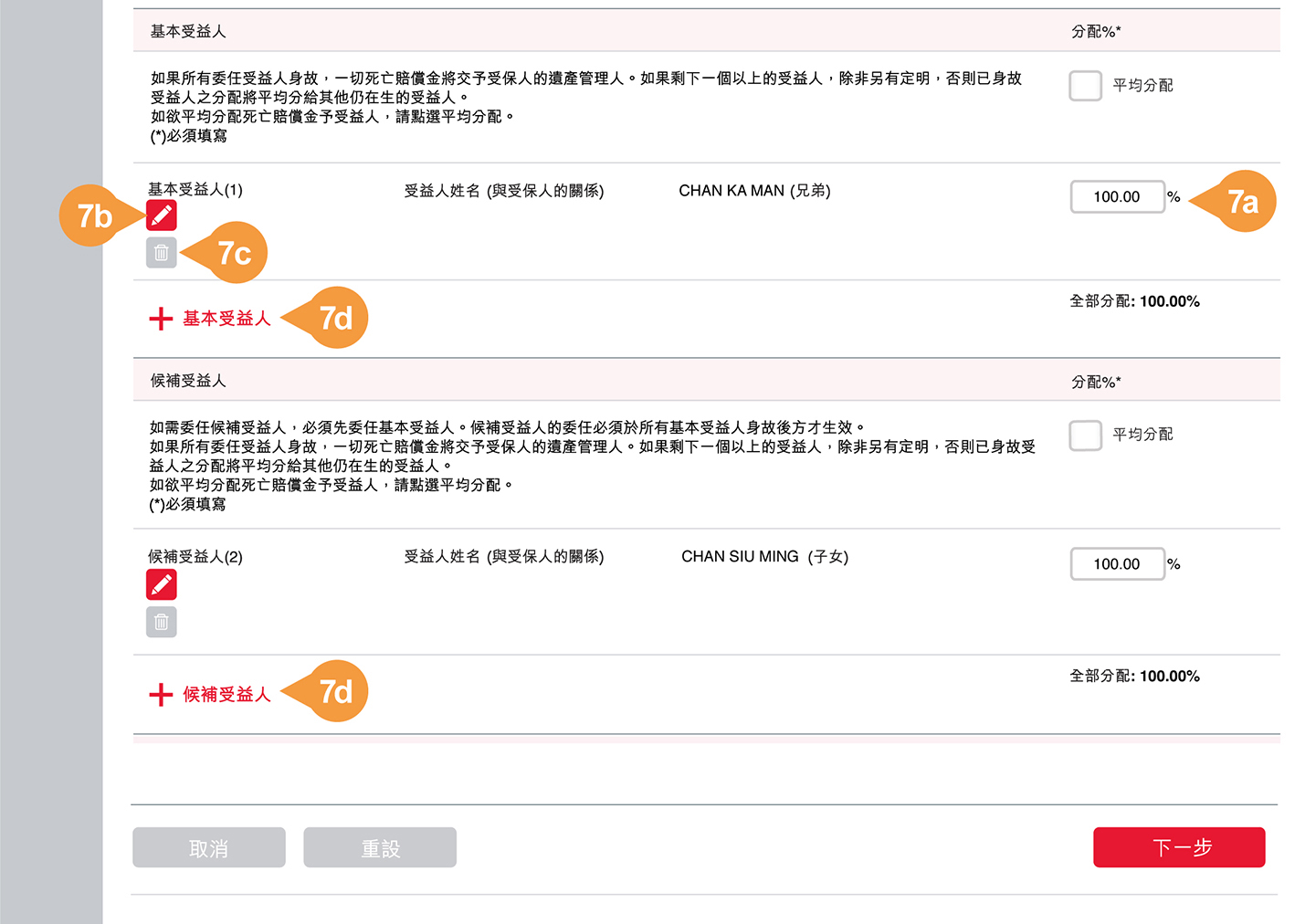The image size is (1305, 924).
Task: Enable 平均分配 checkbox in the 基本受益人 section
Action: click(x=1085, y=86)
